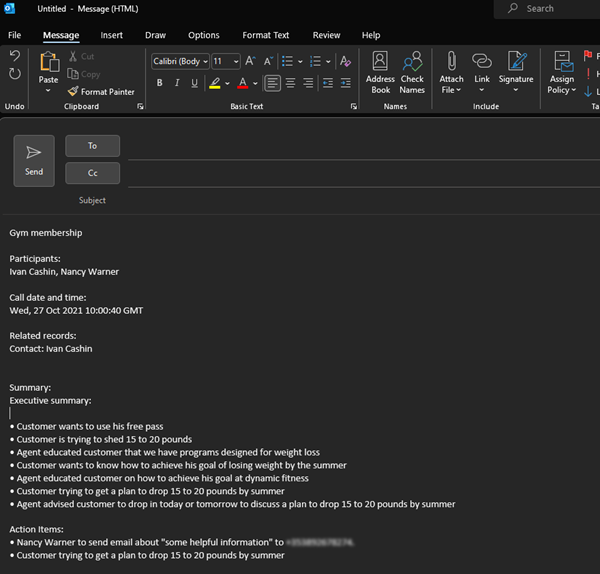
Task: Increase font size with grow font icon
Action: coord(250,61)
